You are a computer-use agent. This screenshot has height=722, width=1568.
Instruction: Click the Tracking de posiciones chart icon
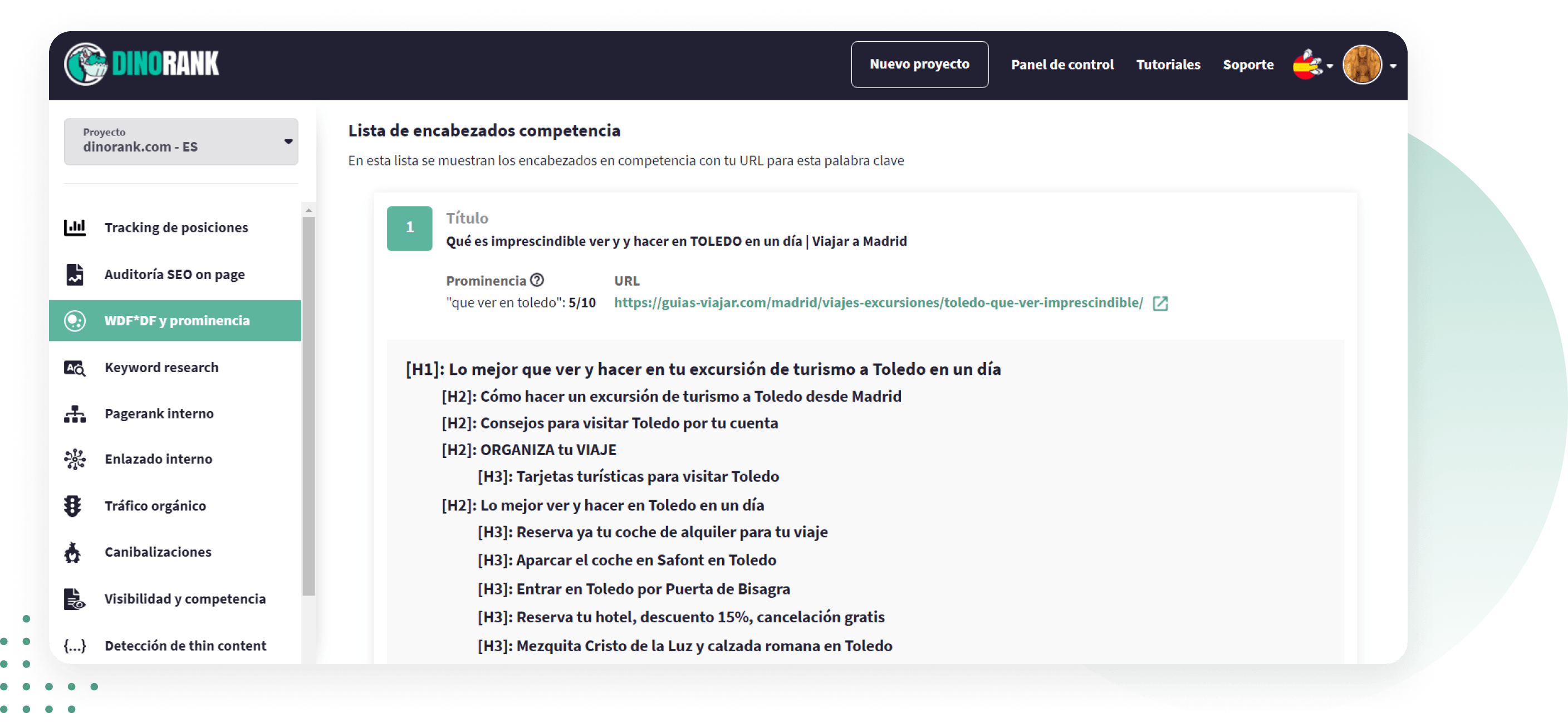click(x=75, y=227)
